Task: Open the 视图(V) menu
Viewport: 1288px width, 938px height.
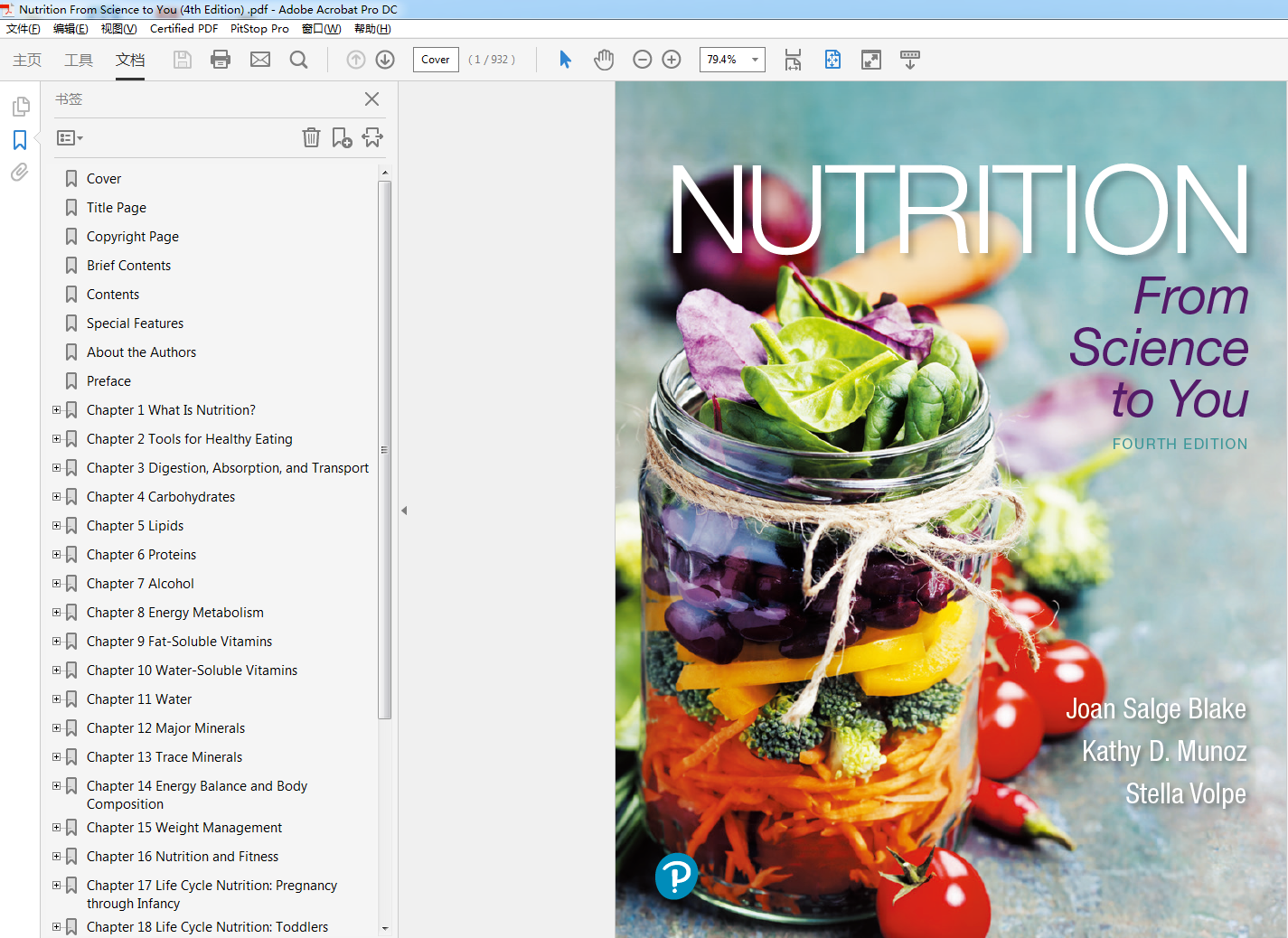Action: pyautogui.click(x=118, y=29)
